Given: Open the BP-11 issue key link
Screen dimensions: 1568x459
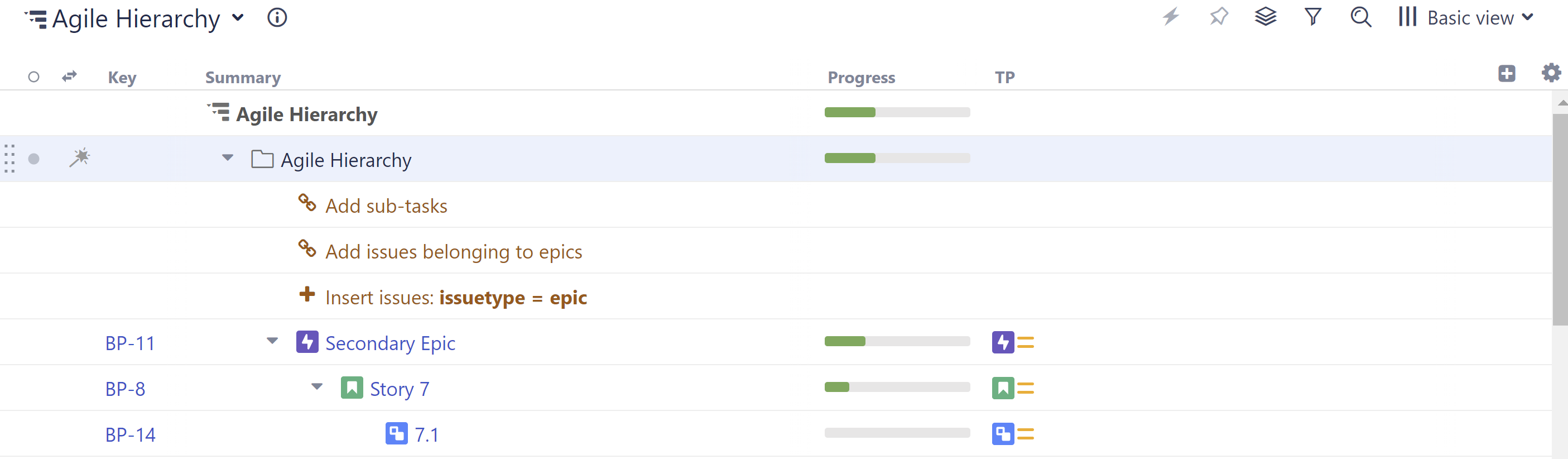Looking at the screenshot, I should pyautogui.click(x=130, y=343).
